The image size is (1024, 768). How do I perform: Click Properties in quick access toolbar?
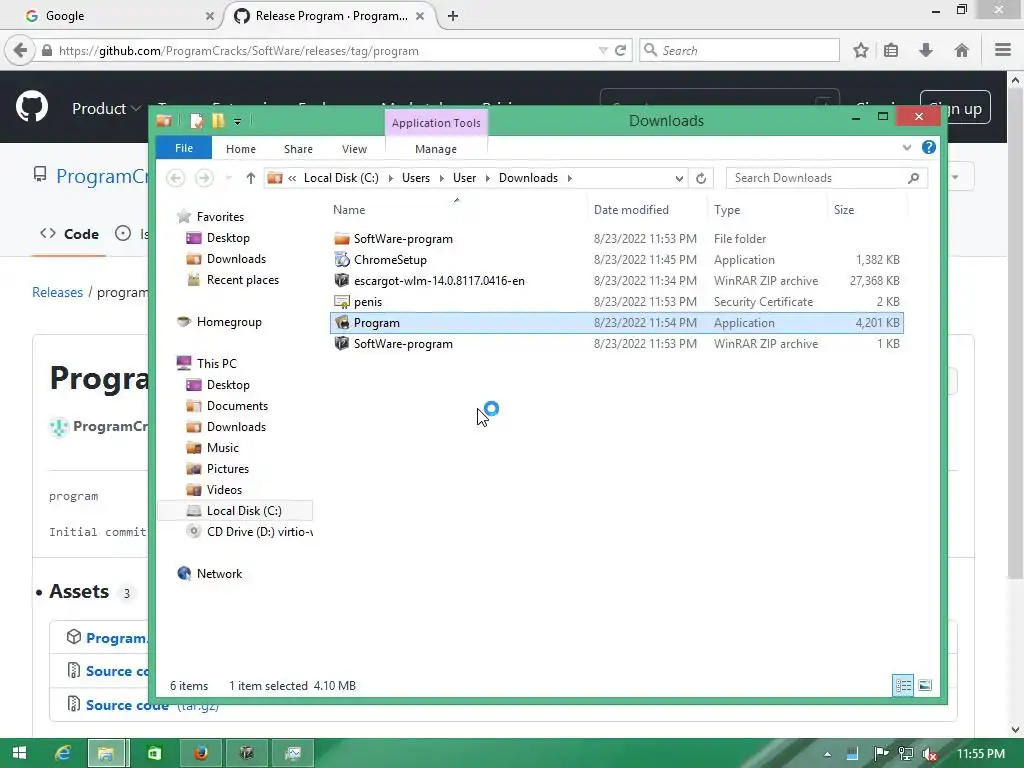[x=197, y=121]
